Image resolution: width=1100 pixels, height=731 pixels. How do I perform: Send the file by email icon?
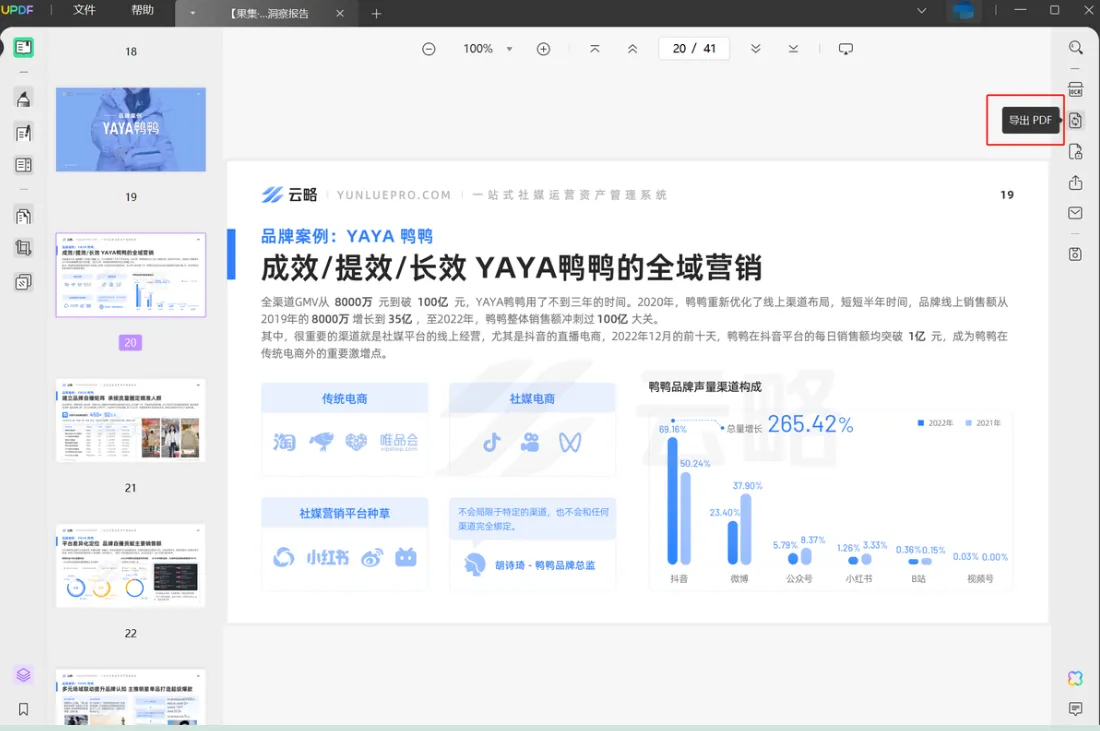tap(1075, 213)
